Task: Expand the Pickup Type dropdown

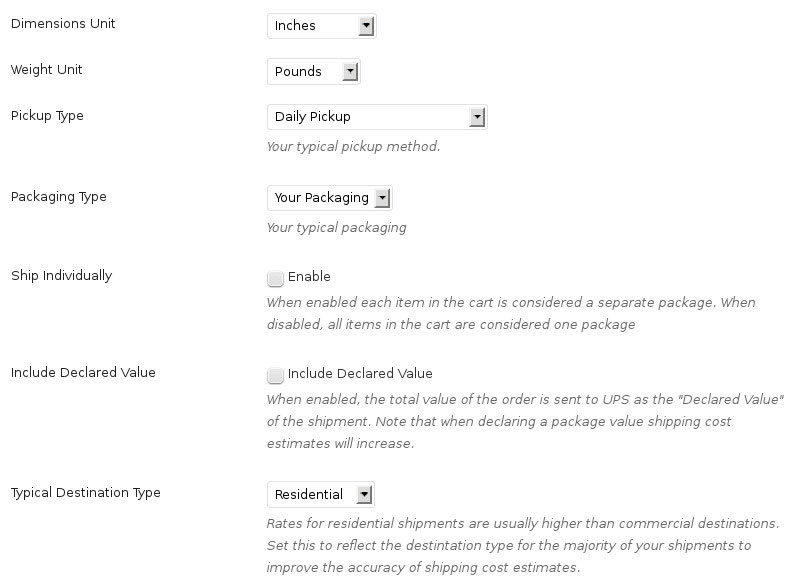Action: [x=376, y=117]
